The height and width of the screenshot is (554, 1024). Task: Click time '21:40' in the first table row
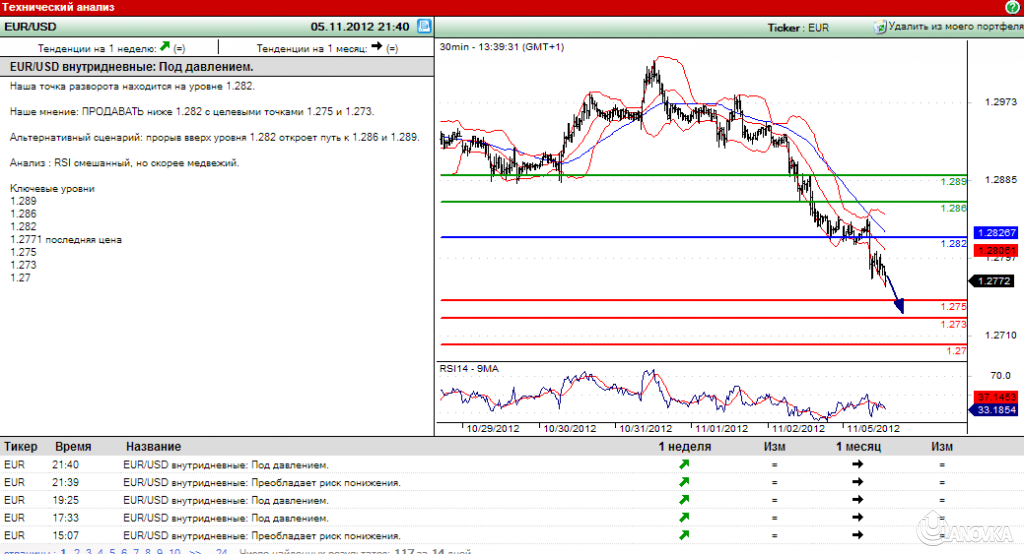(65, 465)
